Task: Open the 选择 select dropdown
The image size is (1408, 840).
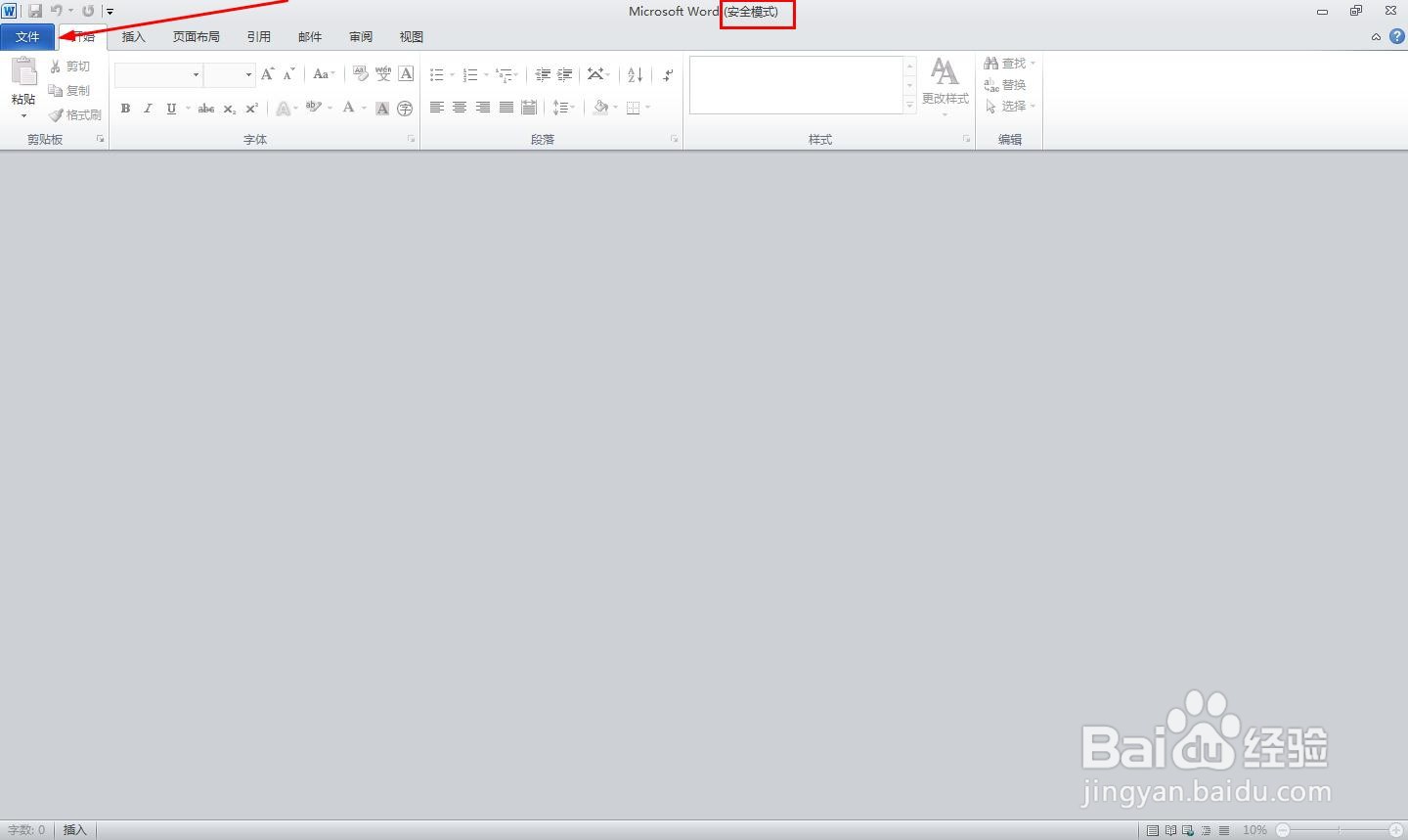Action: click(1009, 107)
